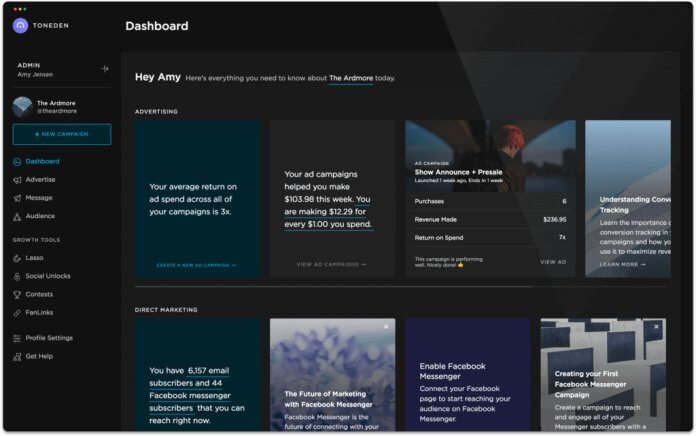
Task: Click the Audience icon in sidebar
Action: tap(17, 216)
